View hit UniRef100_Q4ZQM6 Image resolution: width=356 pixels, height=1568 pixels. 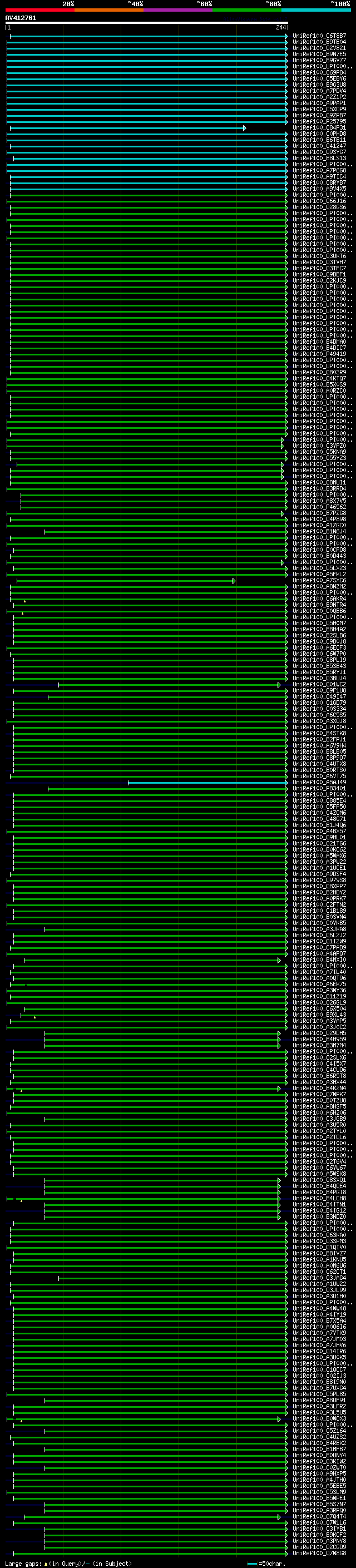point(319,813)
